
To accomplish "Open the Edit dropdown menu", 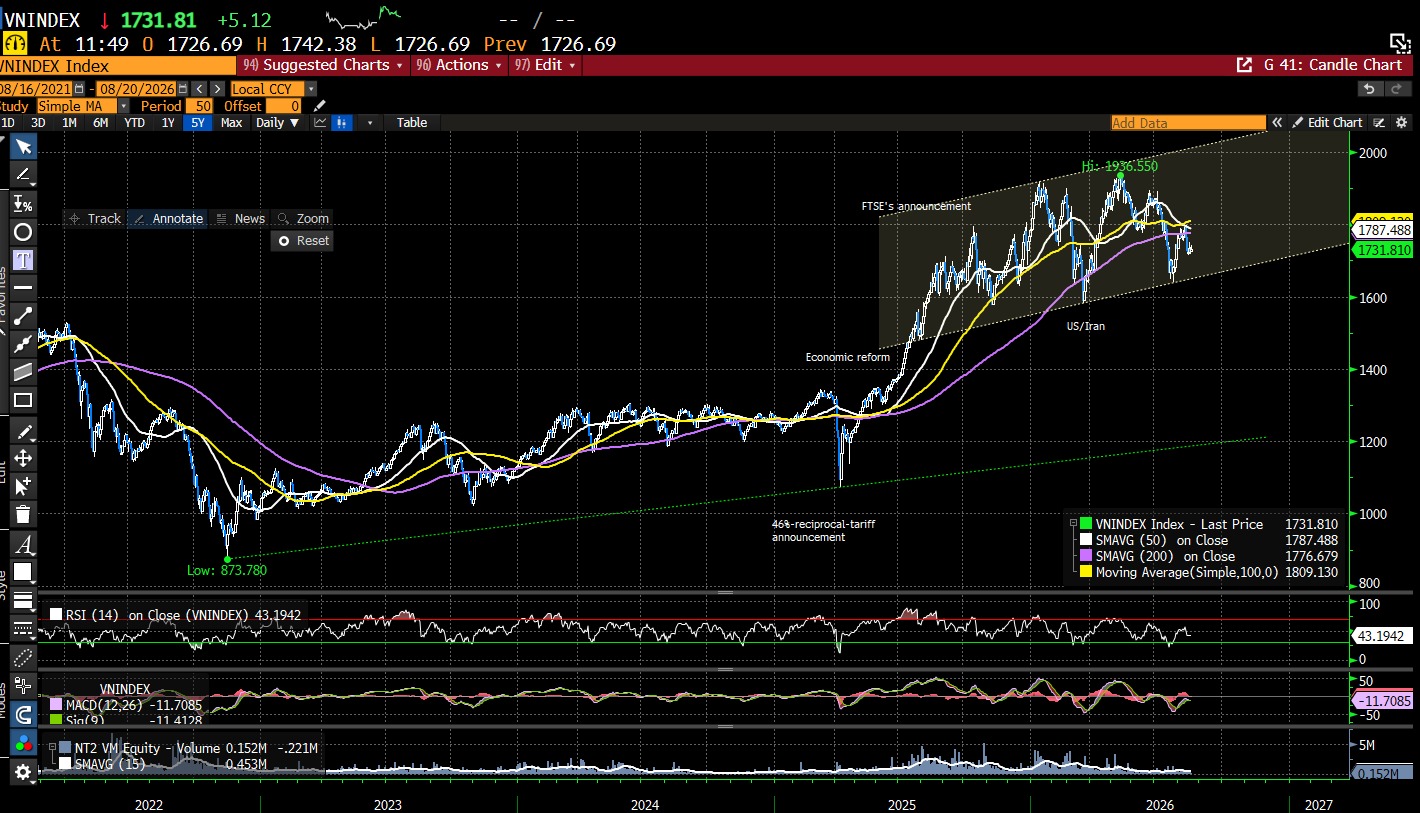I will pyautogui.click(x=546, y=65).
